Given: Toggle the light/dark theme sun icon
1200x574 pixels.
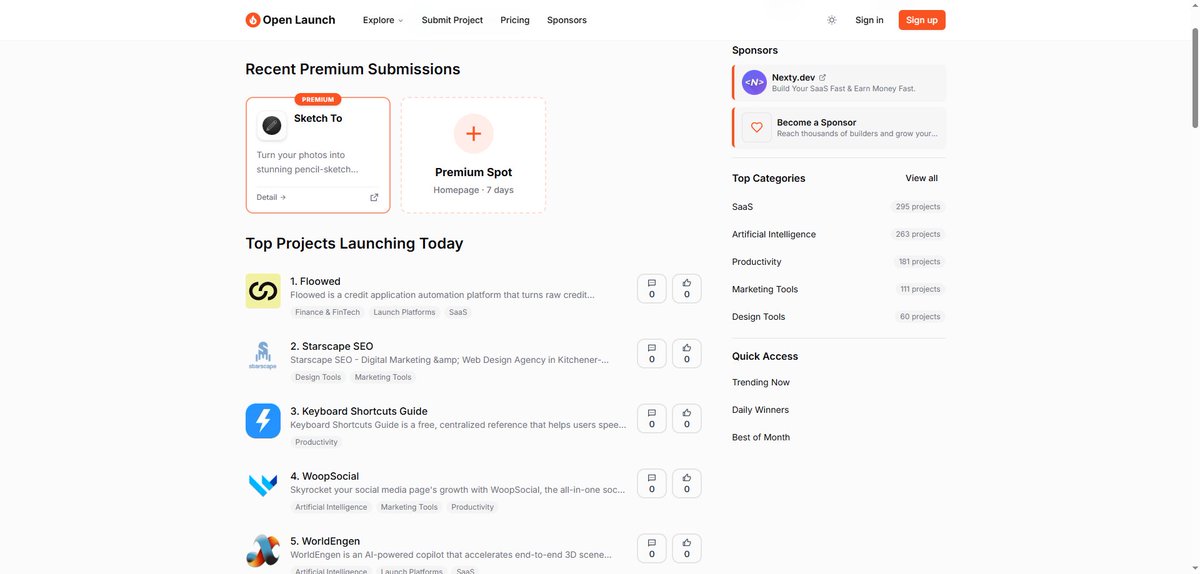Looking at the screenshot, I should pos(832,20).
